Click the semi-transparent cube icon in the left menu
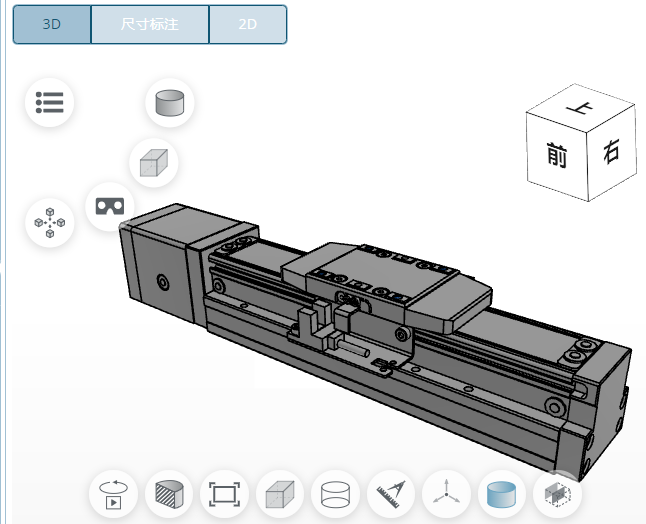 154,163
